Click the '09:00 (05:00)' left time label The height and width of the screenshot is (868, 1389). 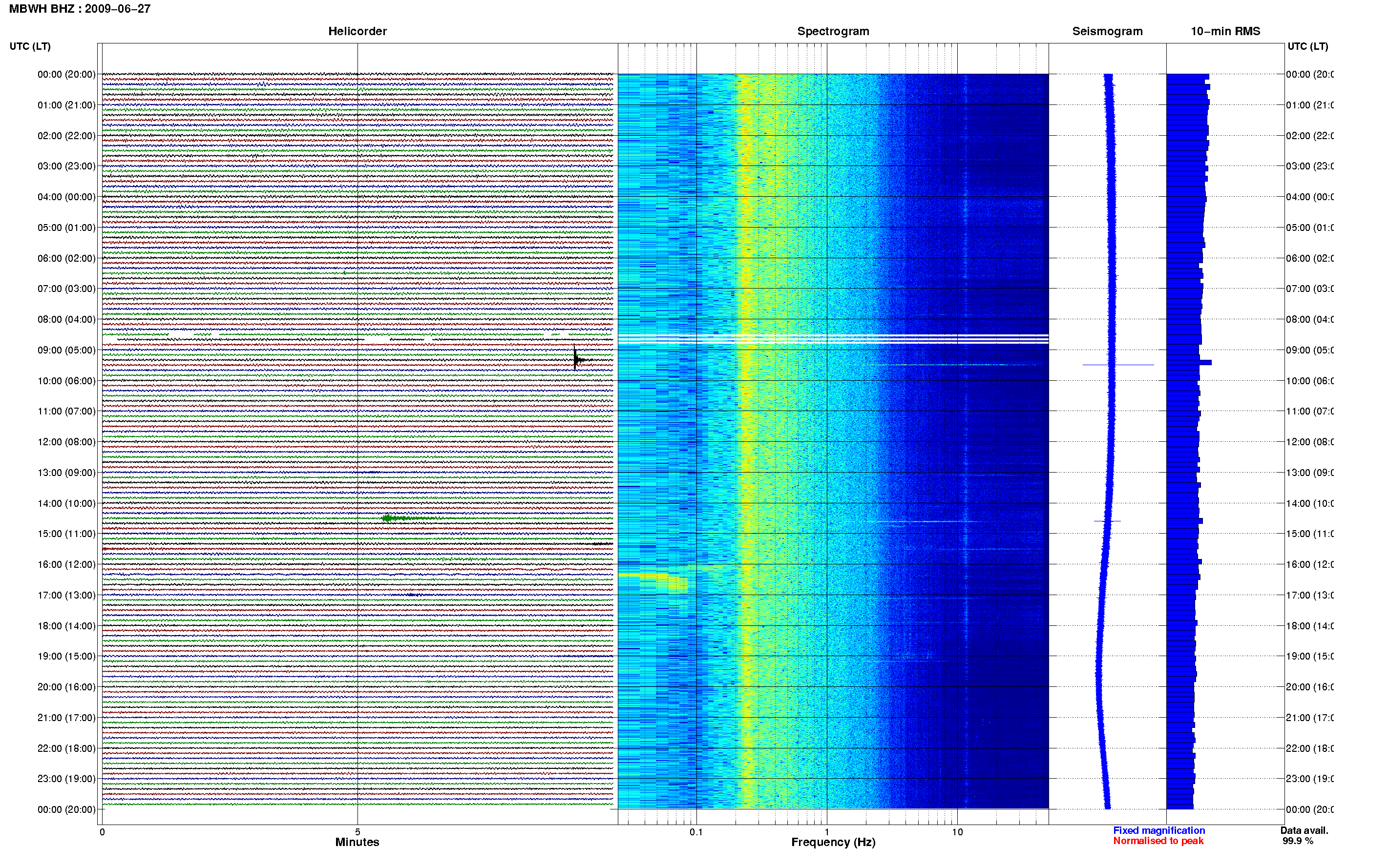pyautogui.click(x=66, y=350)
